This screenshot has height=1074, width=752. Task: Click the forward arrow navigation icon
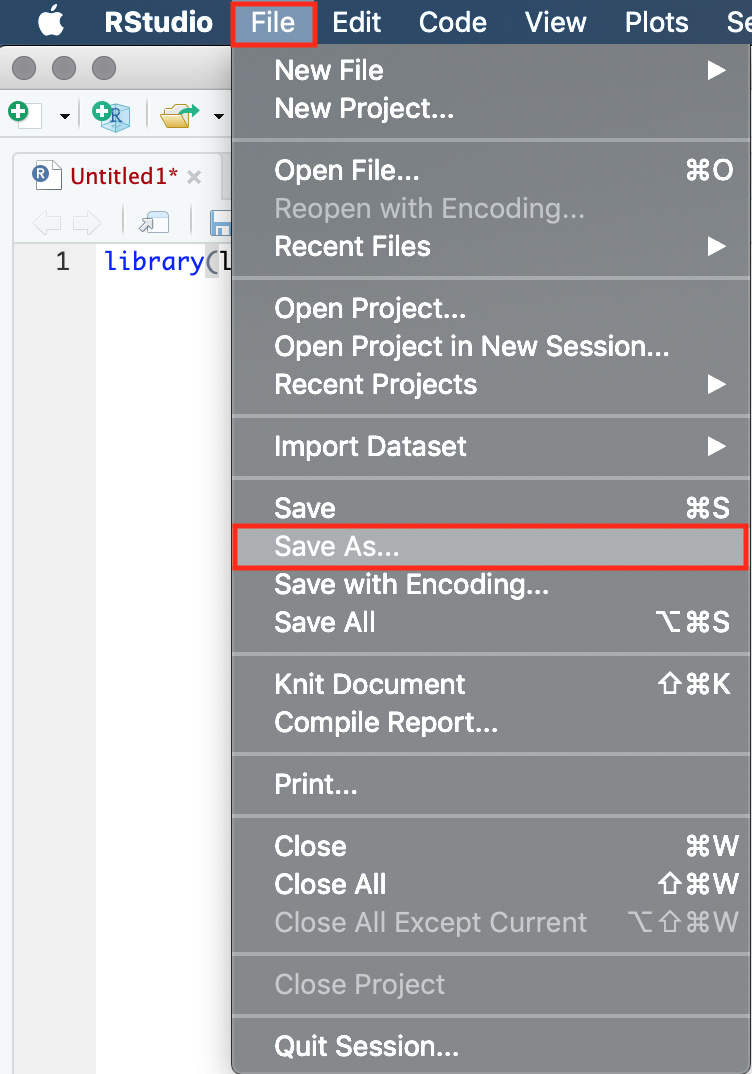pyautogui.click(x=87, y=223)
